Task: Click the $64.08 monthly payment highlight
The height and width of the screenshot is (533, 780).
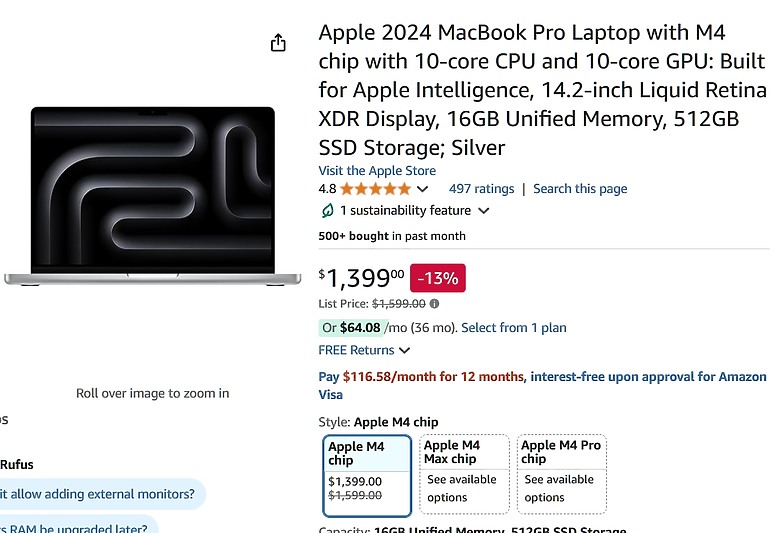Action: coord(353,328)
